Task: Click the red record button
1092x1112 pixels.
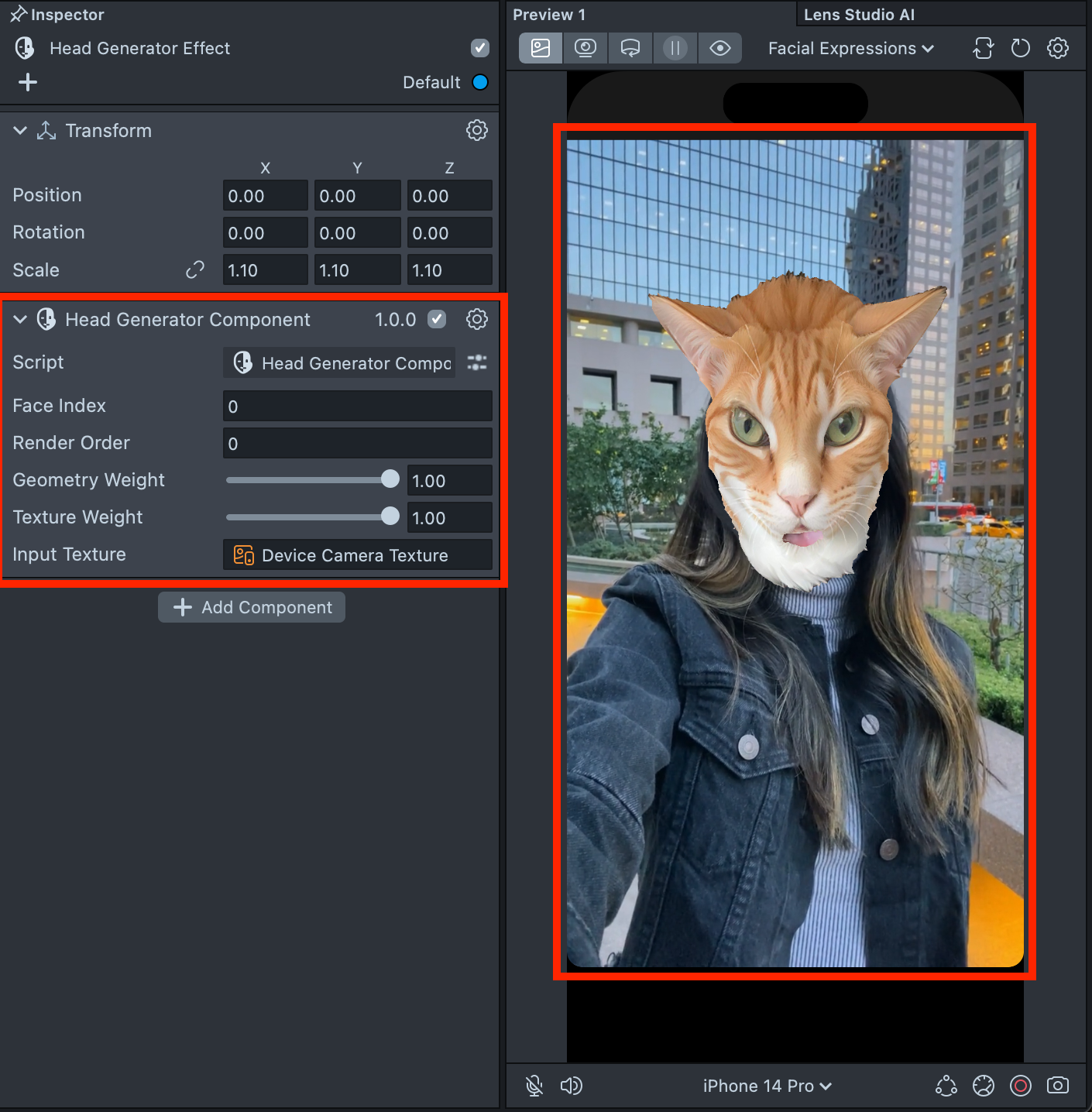Action: (x=1020, y=1086)
